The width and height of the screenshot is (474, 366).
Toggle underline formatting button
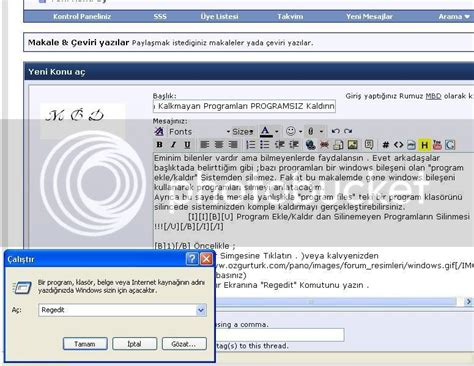tap(187, 145)
